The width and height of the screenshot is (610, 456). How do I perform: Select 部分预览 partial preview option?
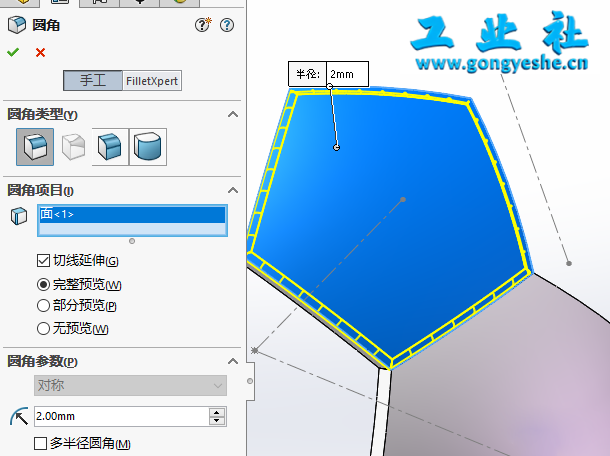click(43, 305)
